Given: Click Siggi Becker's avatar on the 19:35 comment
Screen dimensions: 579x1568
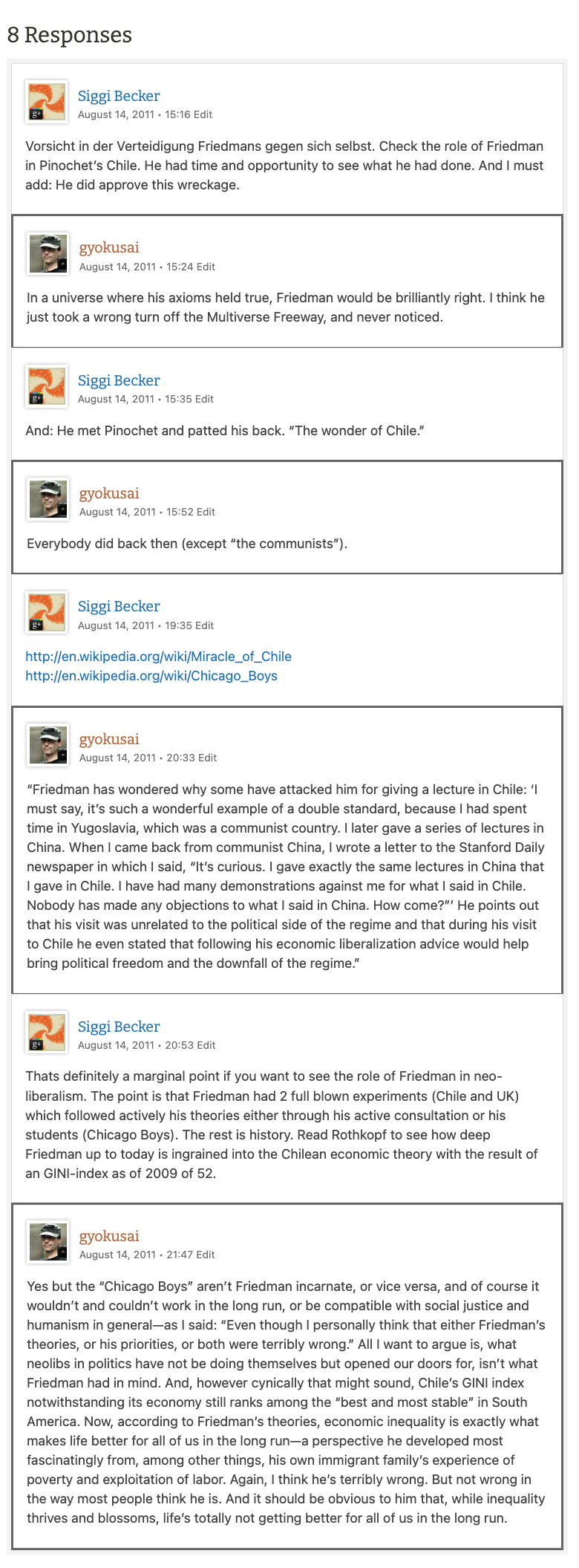Looking at the screenshot, I should click(47, 612).
